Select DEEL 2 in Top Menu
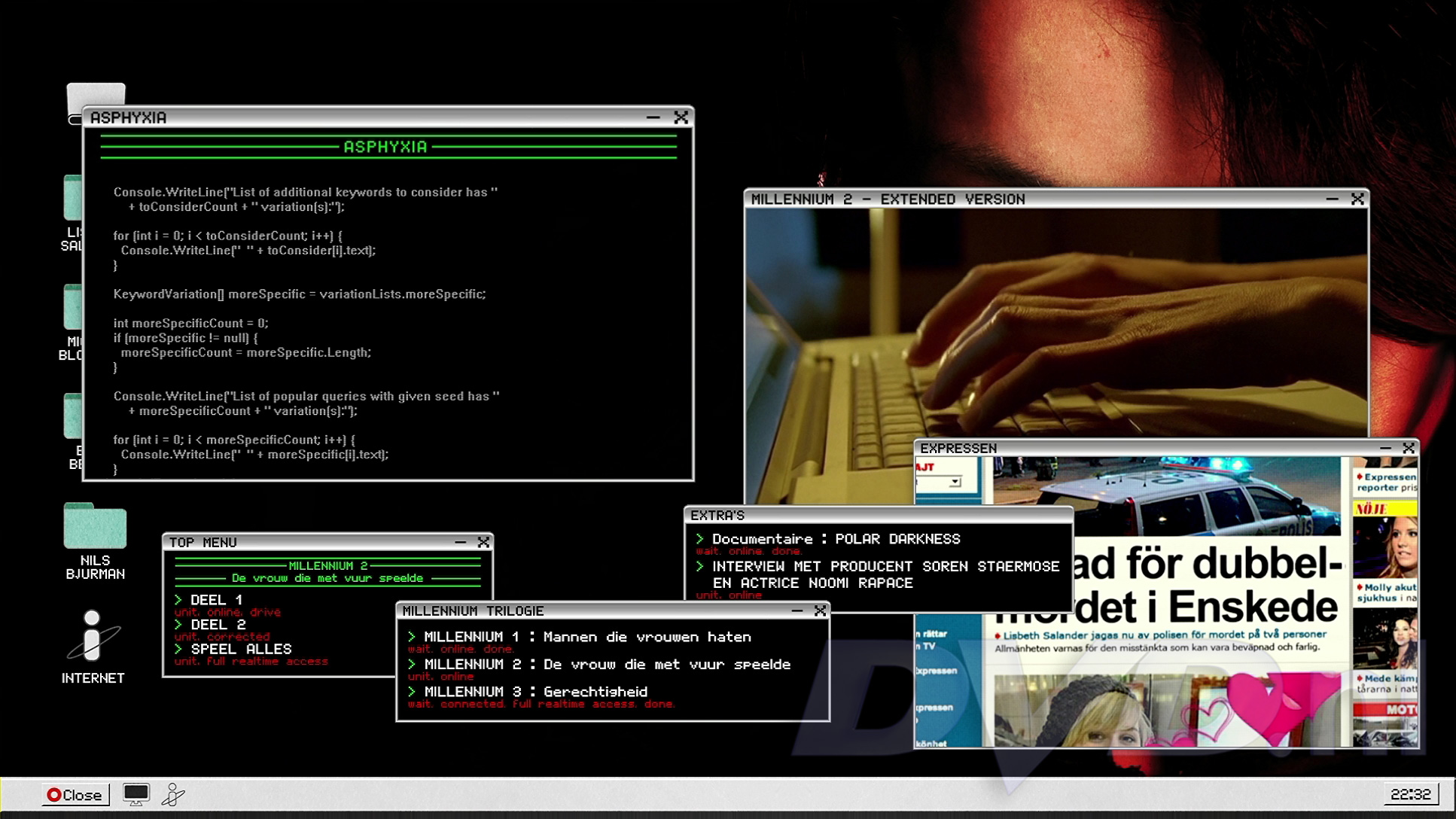The height and width of the screenshot is (819, 1456). click(x=218, y=625)
